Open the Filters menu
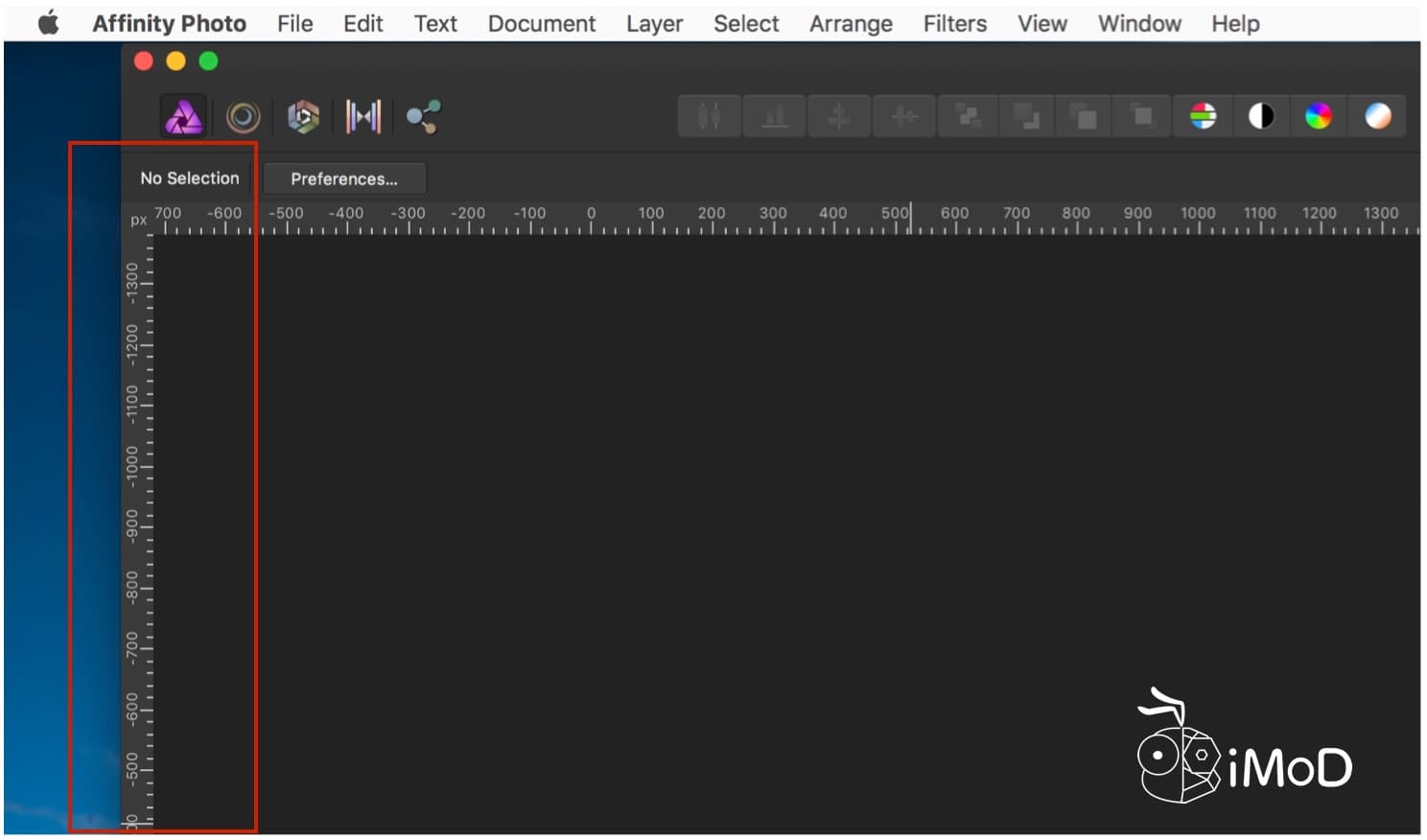This screenshot has height=840, width=1427. (954, 23)
